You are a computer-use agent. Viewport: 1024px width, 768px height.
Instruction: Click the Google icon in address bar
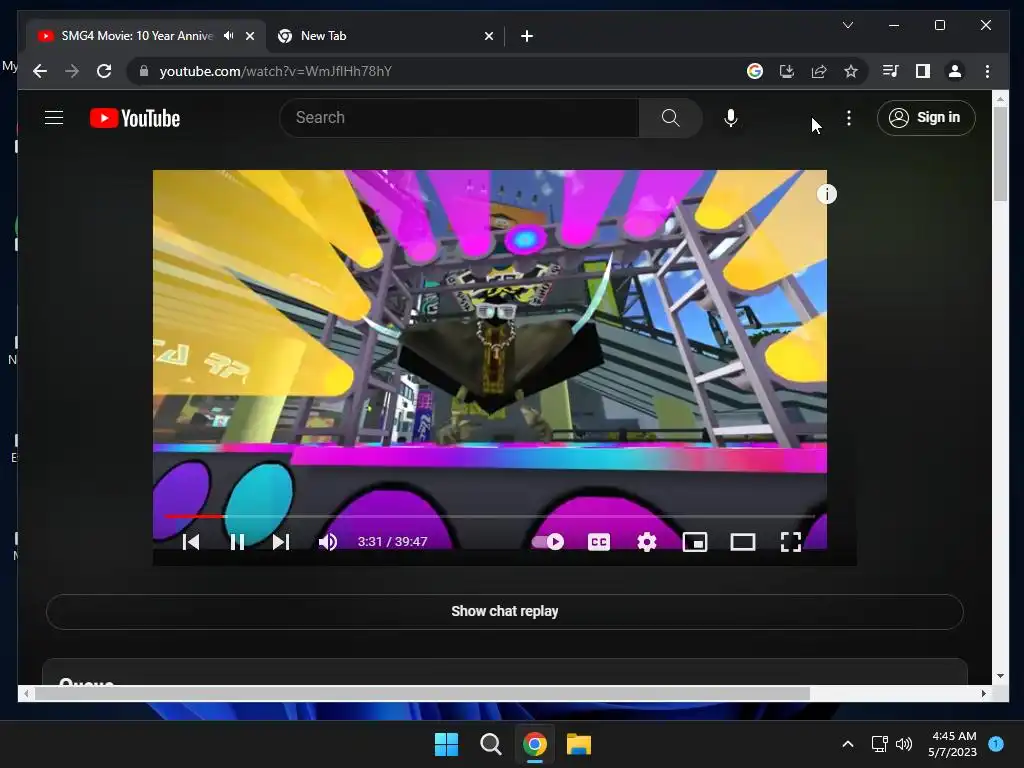pos(754,71)
